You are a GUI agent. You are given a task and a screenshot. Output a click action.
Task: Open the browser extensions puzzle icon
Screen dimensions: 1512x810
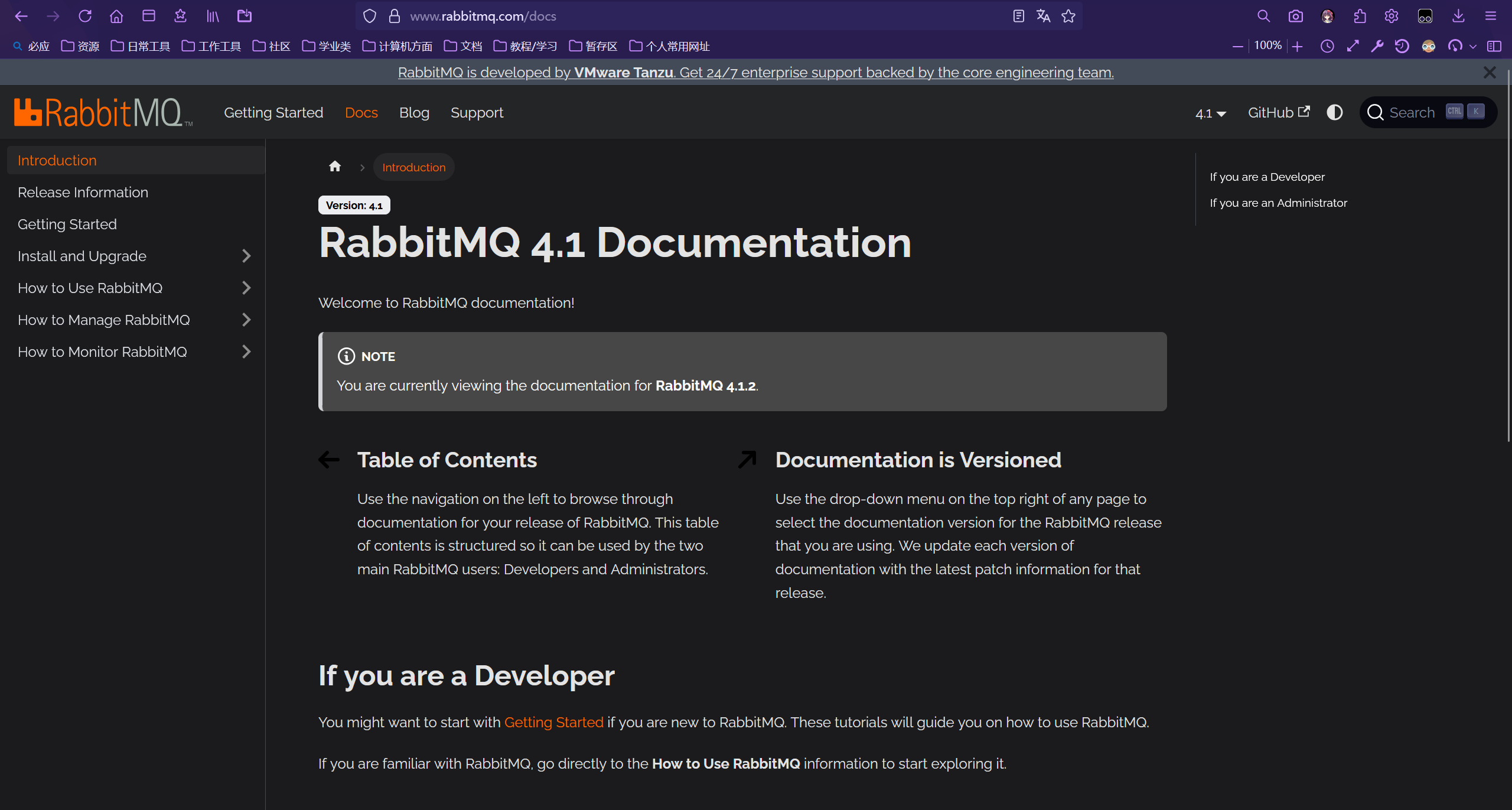(x=1360, y=16)
